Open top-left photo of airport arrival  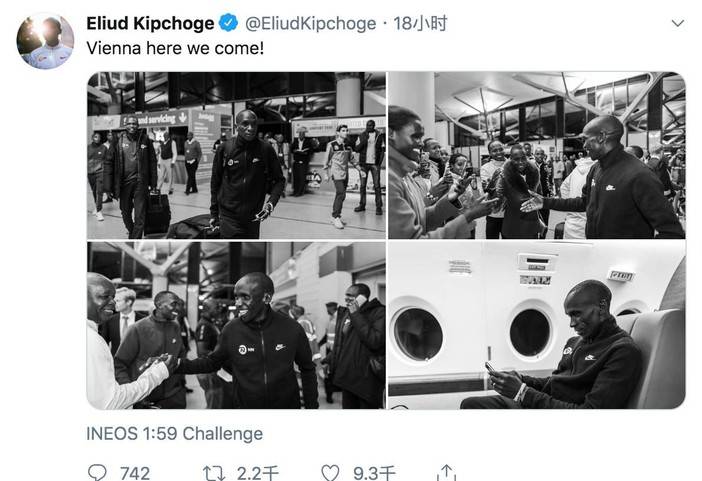click(x=236, y=155)
